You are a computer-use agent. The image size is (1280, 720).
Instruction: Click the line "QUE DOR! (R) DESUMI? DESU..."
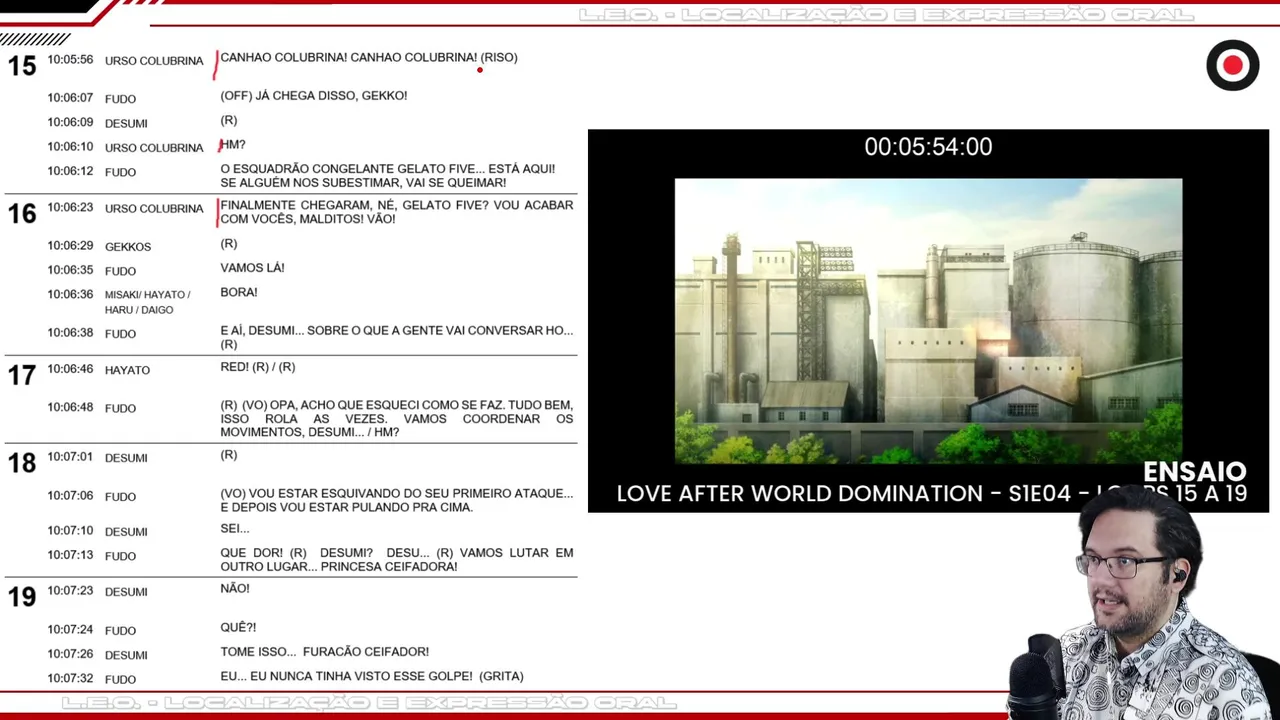pyautogui.click(x=397, y=560)
